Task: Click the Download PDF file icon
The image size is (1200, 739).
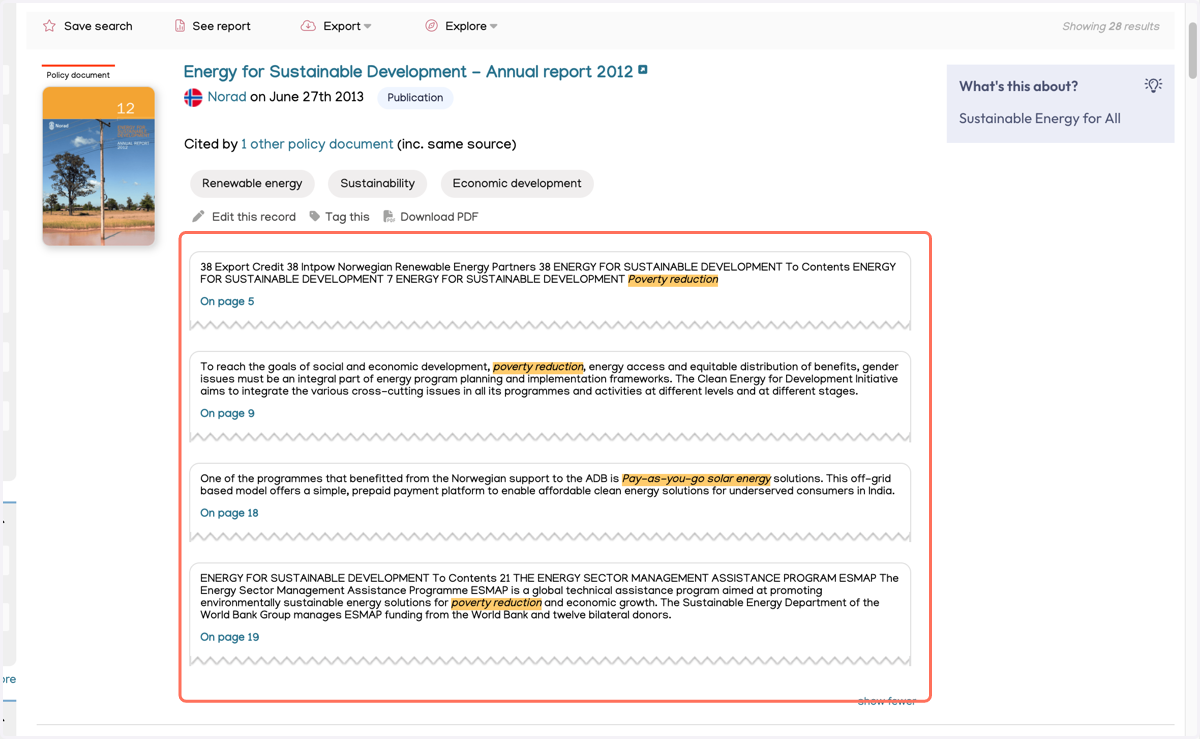Action: [x=389, y=216]
